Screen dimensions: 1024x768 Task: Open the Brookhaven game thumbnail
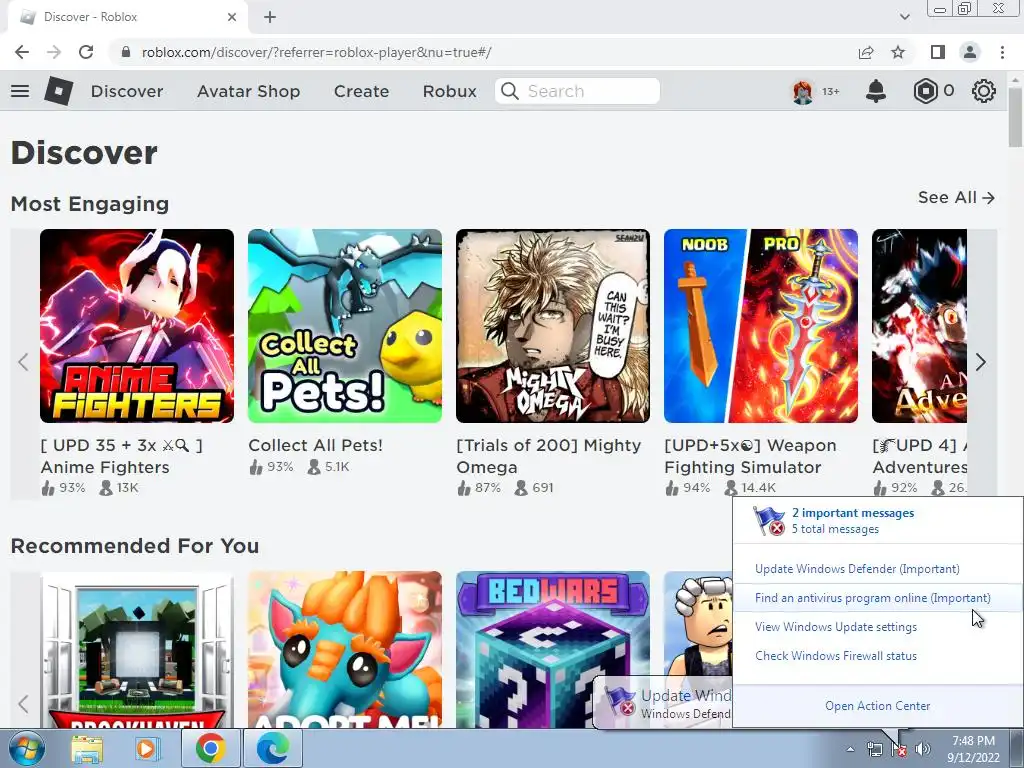[x=136, y=649]
